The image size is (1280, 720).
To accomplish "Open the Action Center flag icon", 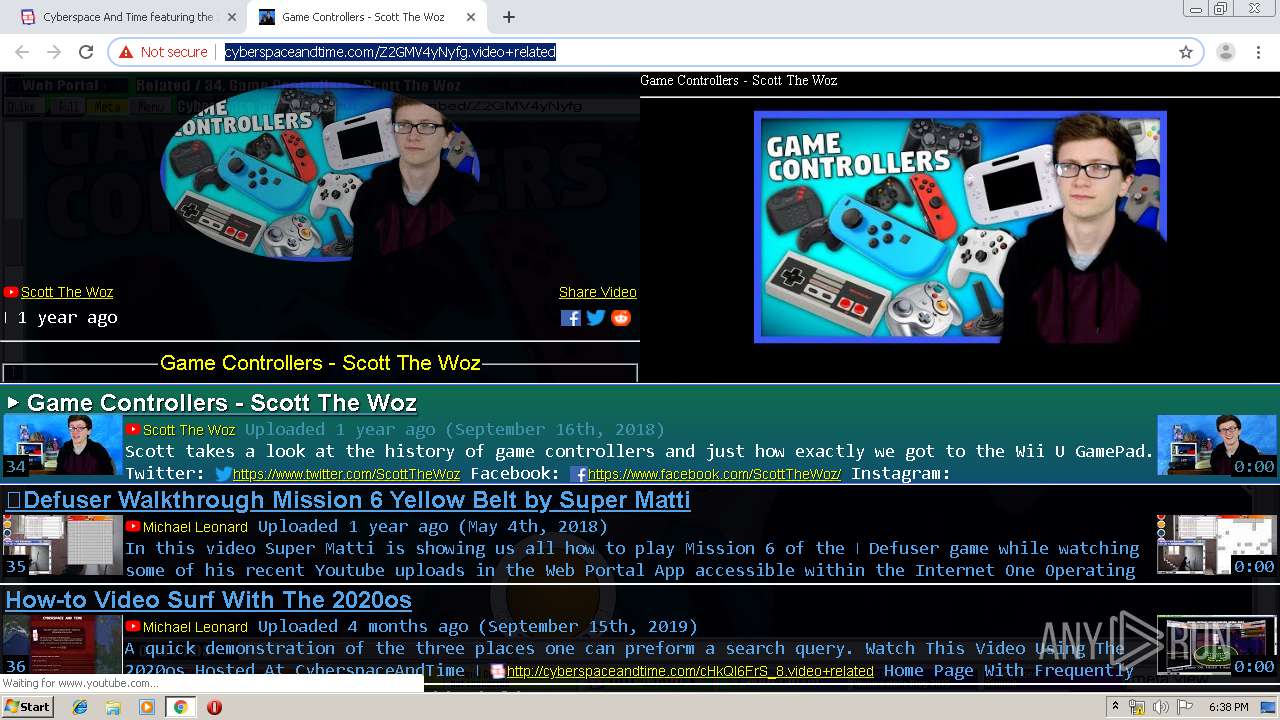I will click(x=1184, y=707).
